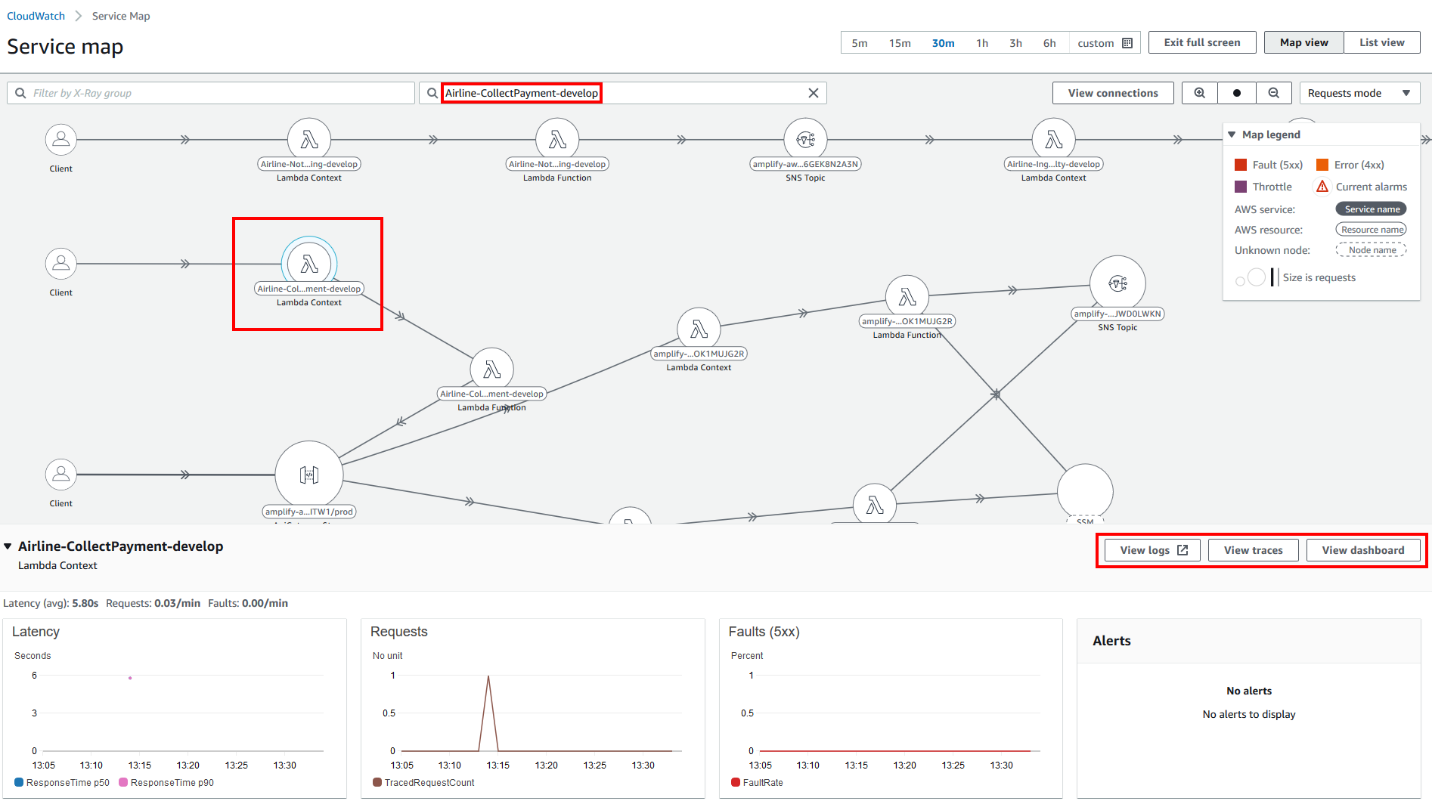
Task: Switch to List view
Action: click(x=1382, y=42)
